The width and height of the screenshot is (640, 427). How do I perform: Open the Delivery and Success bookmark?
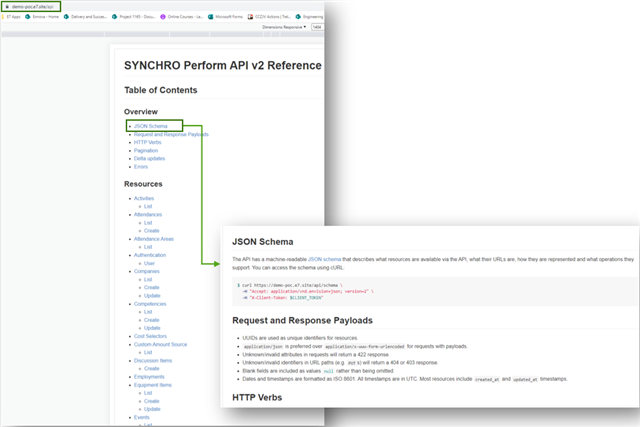85,17
